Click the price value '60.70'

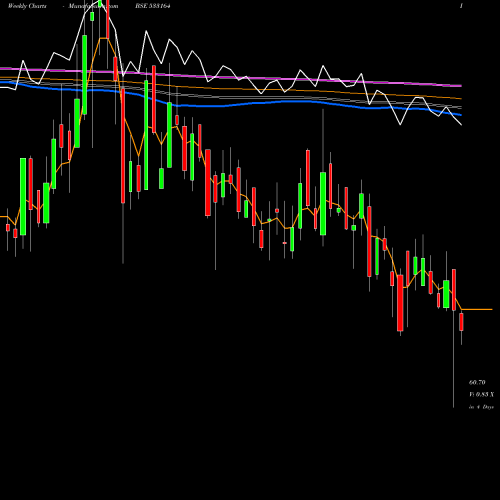pos(477,382)
